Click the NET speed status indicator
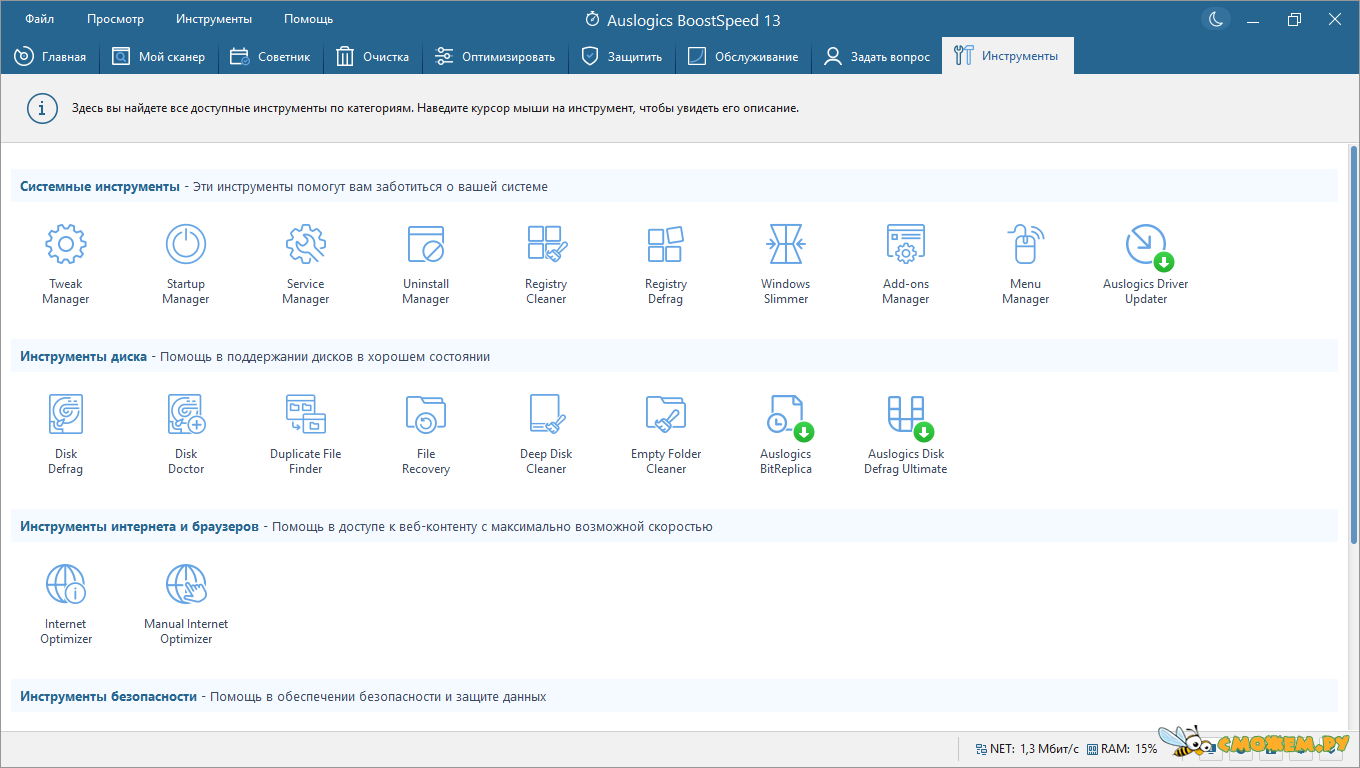Screen dimensions: 1360x768 pos(1026,749)
